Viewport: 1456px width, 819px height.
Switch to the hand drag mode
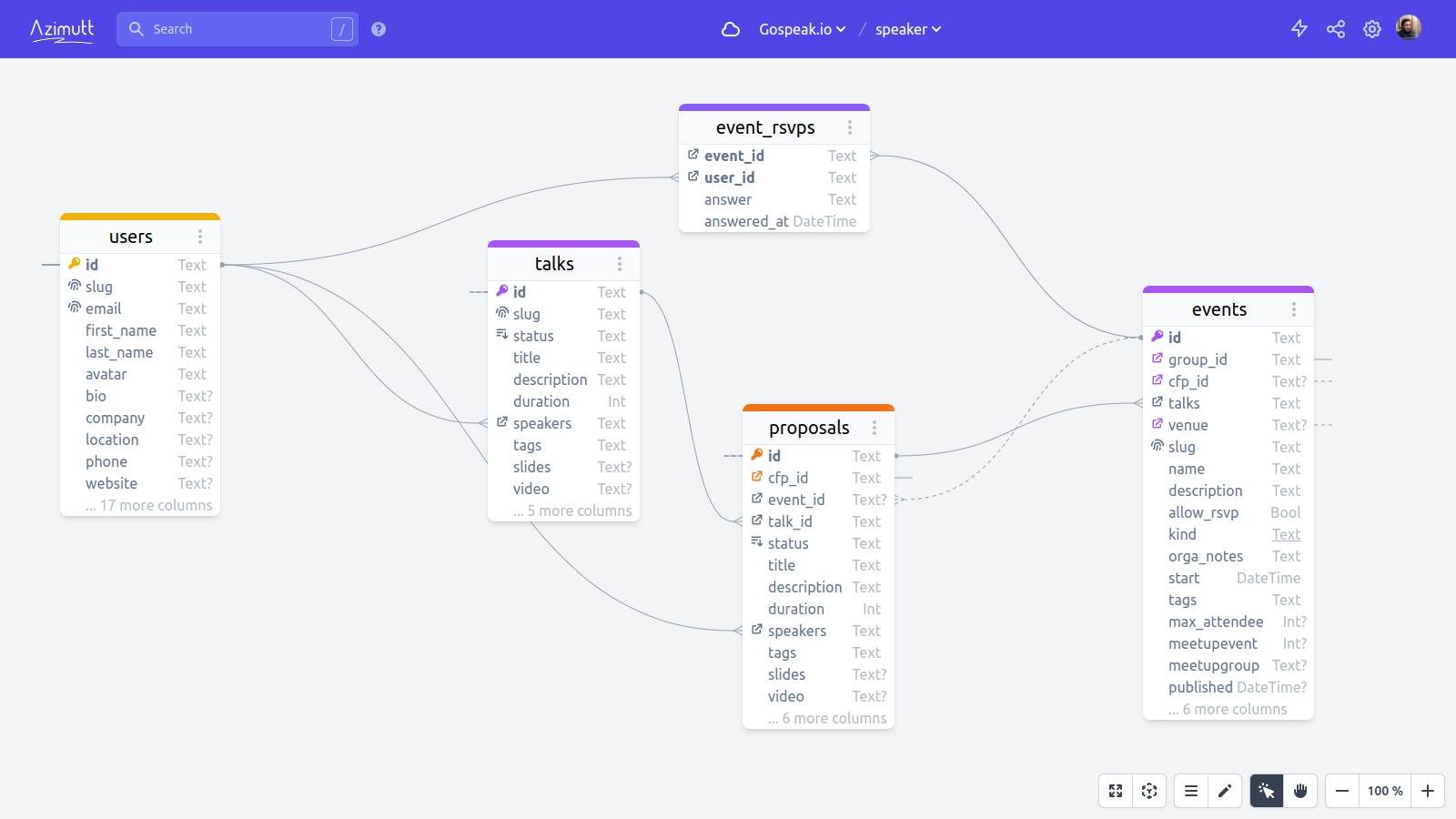1300,791
